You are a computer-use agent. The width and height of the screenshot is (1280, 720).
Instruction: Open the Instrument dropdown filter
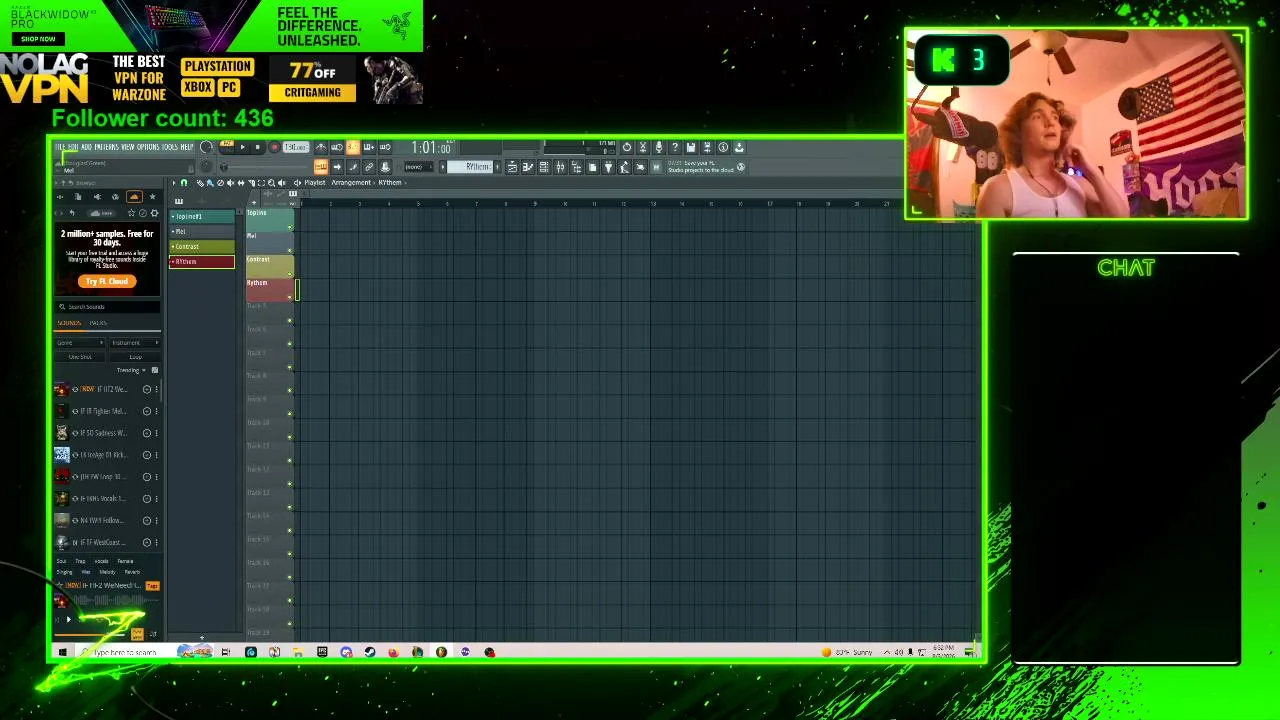coord(134,343)
